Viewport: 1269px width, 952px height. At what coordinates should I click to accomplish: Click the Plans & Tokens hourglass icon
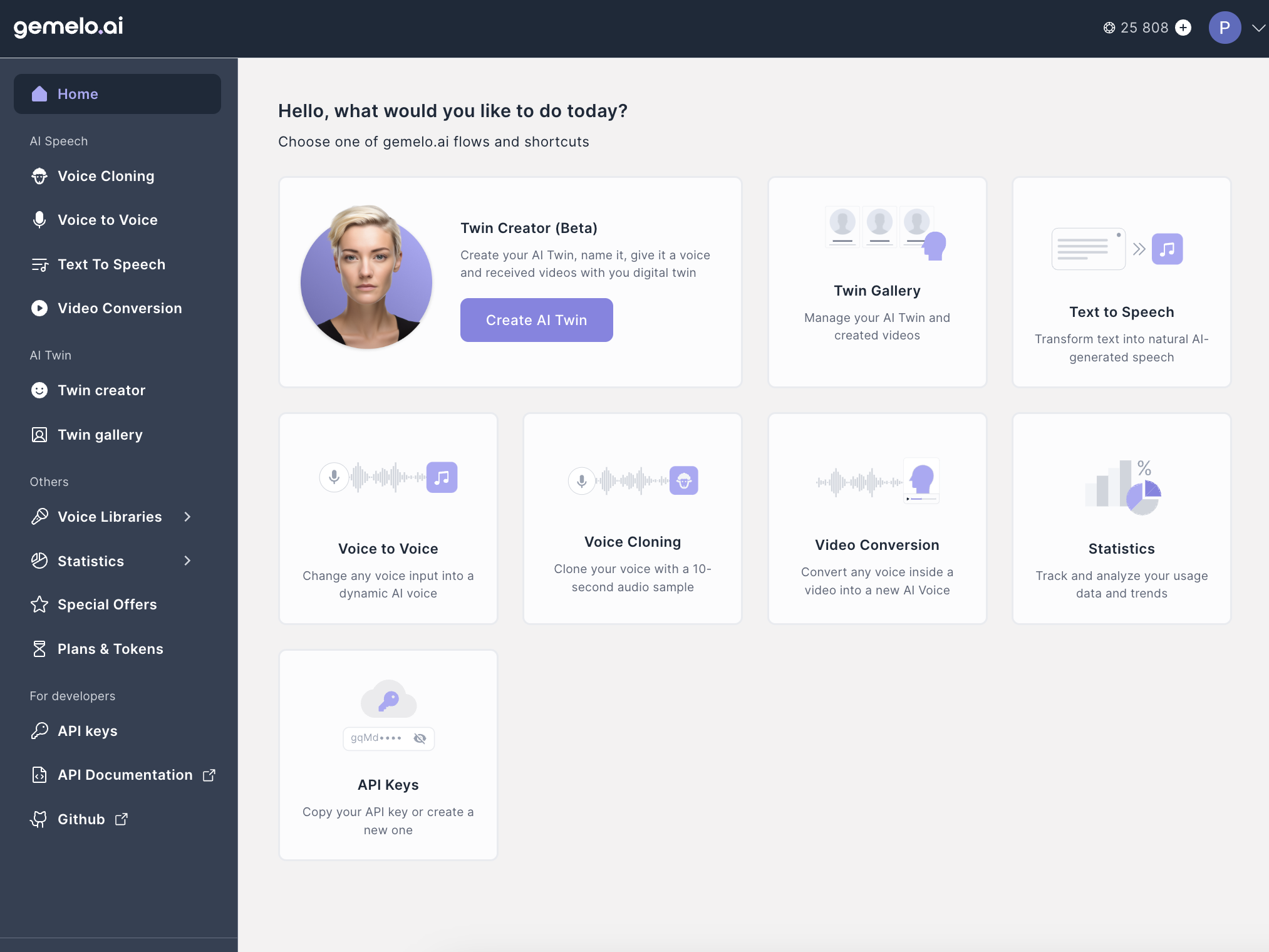[39, 649]
